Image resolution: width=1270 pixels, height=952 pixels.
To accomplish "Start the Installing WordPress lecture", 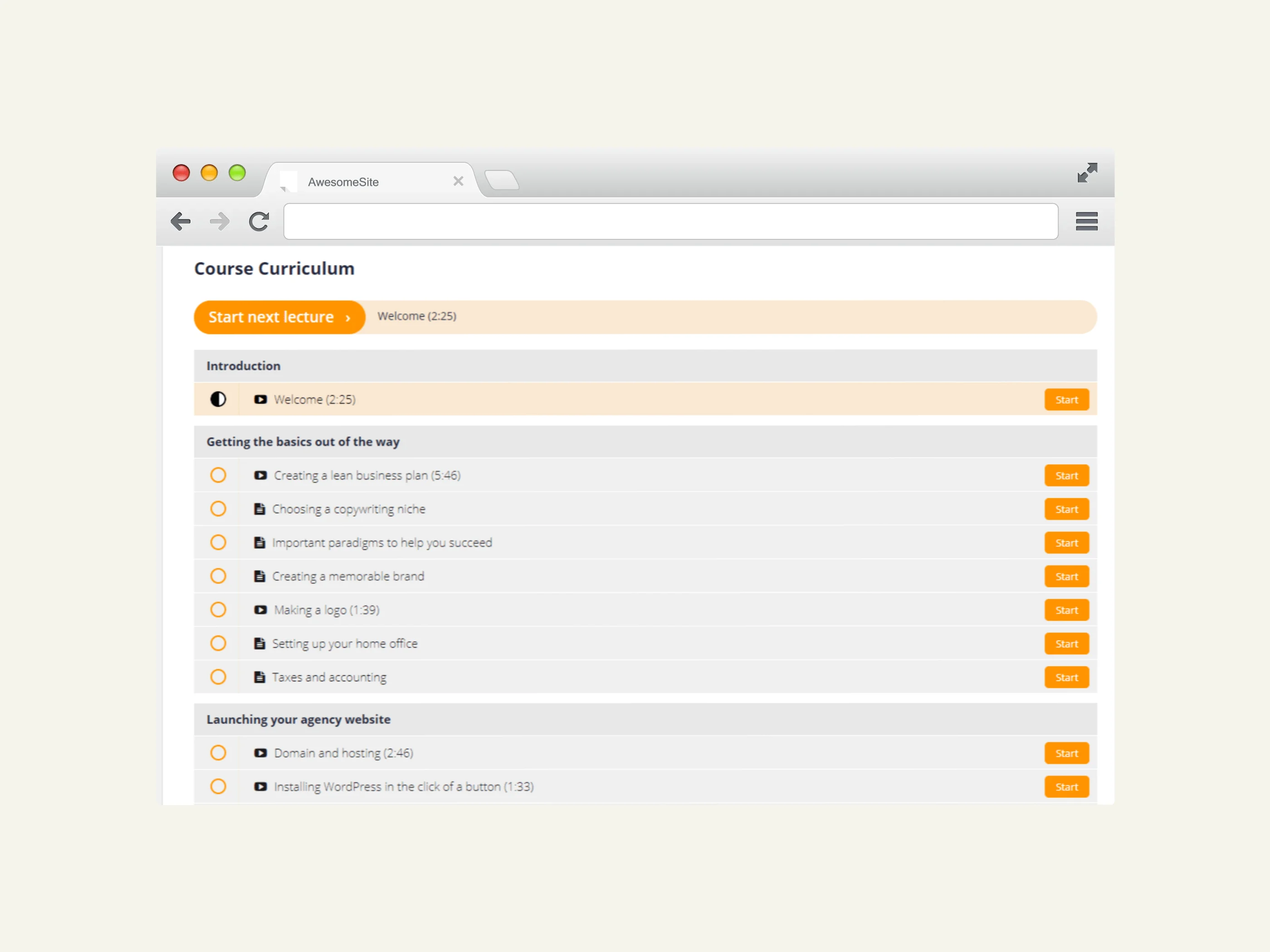I will click(x=1066, y=787).
